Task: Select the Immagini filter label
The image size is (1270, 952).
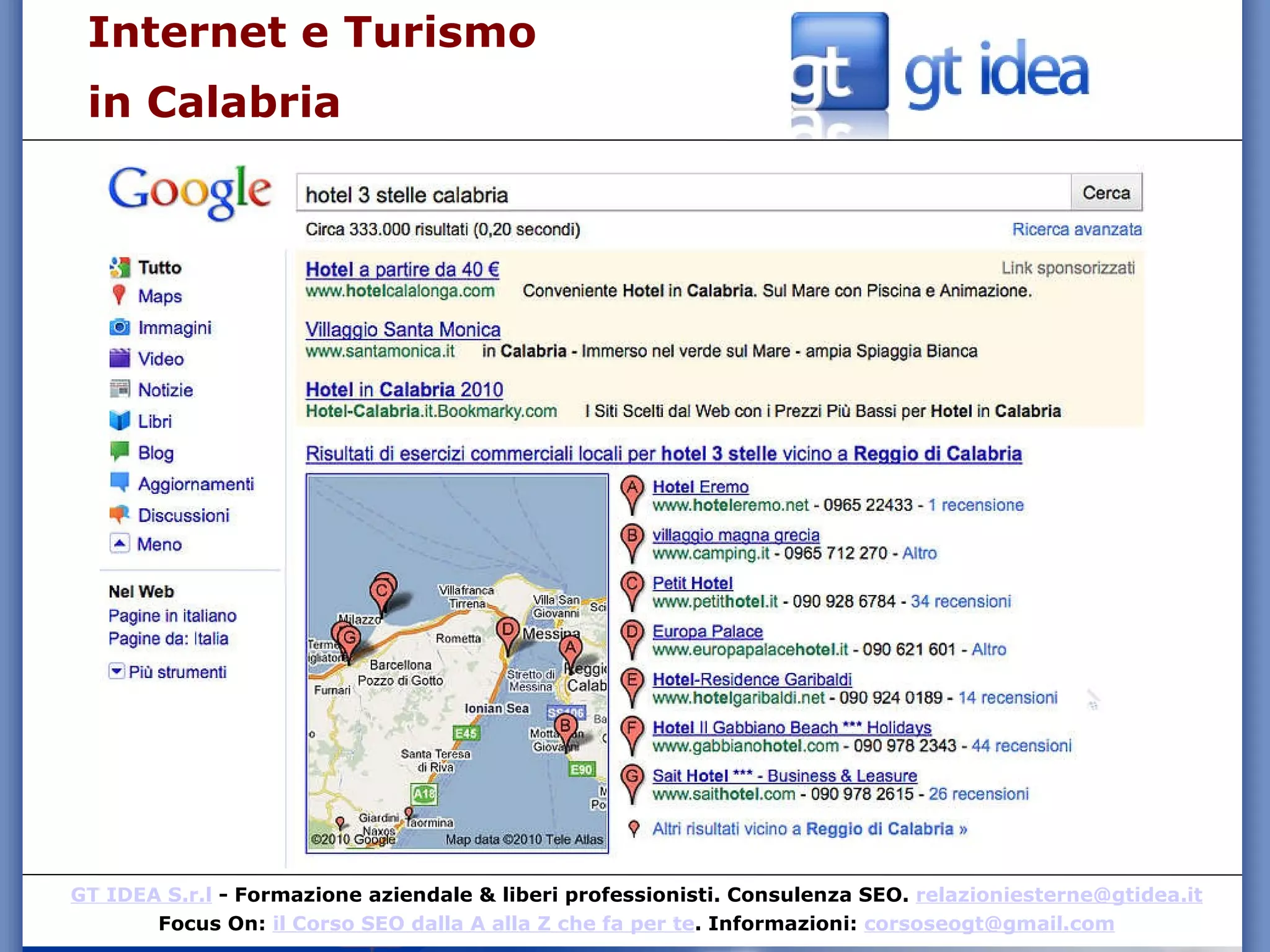Action: [175, 328]
